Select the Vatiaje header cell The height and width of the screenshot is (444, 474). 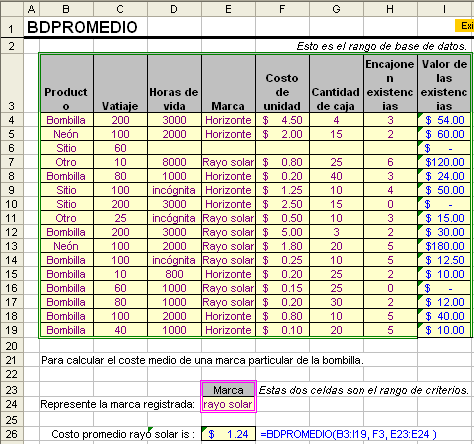tap(120, 83)
